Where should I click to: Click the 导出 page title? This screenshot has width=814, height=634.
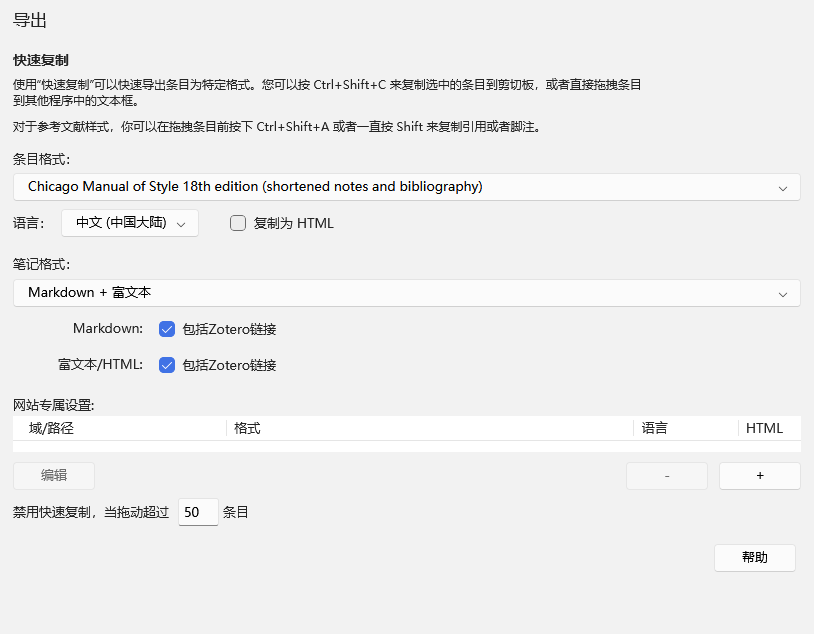pyautogui.click(x=28, y=19)
